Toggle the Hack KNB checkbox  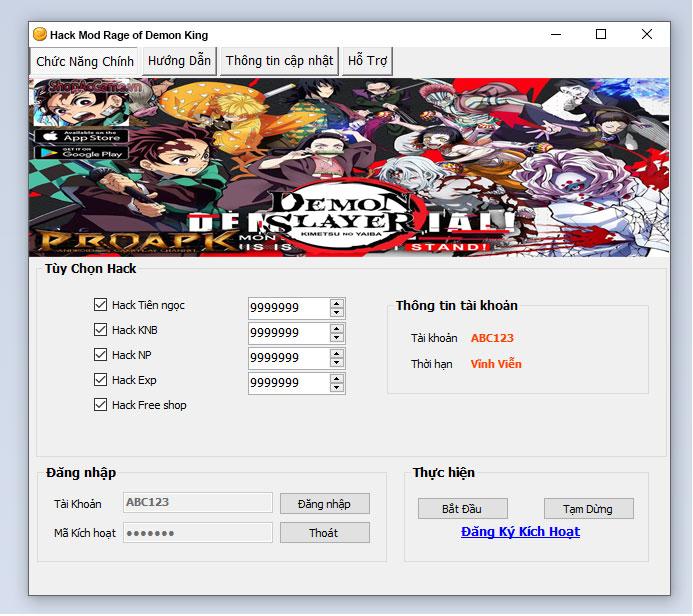(x=100, y=330)
